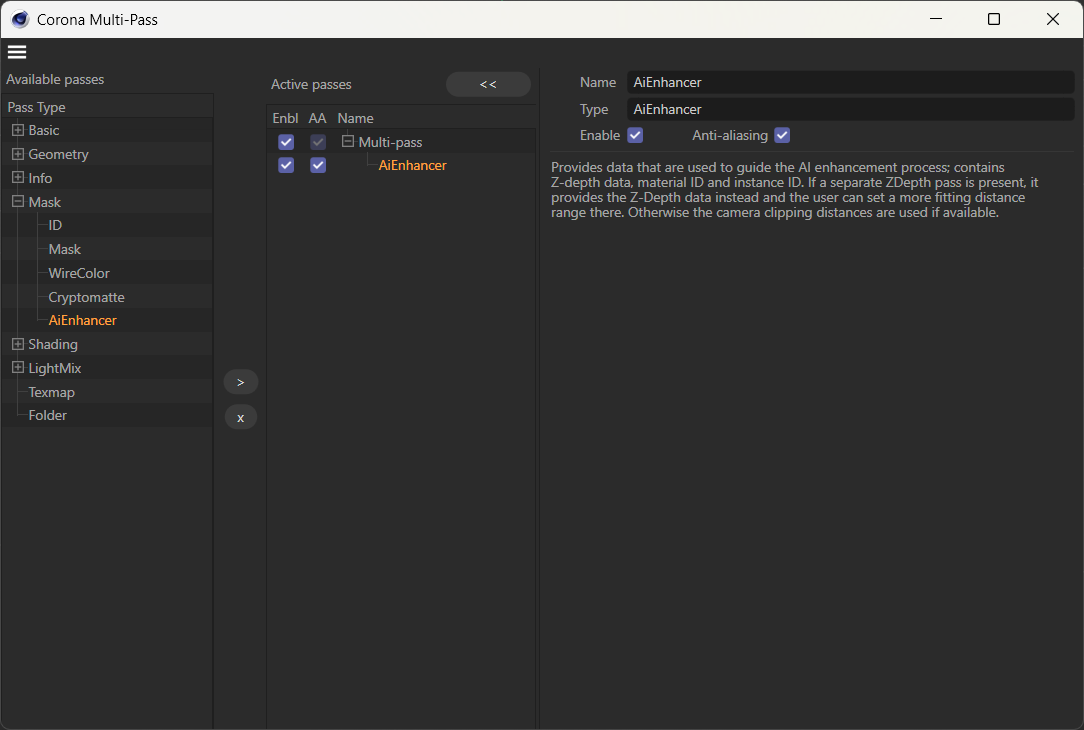Toggle the Enable checkbox in properties
The width and height of the screenshot is (1084, 730).
(x=635, y=135)
